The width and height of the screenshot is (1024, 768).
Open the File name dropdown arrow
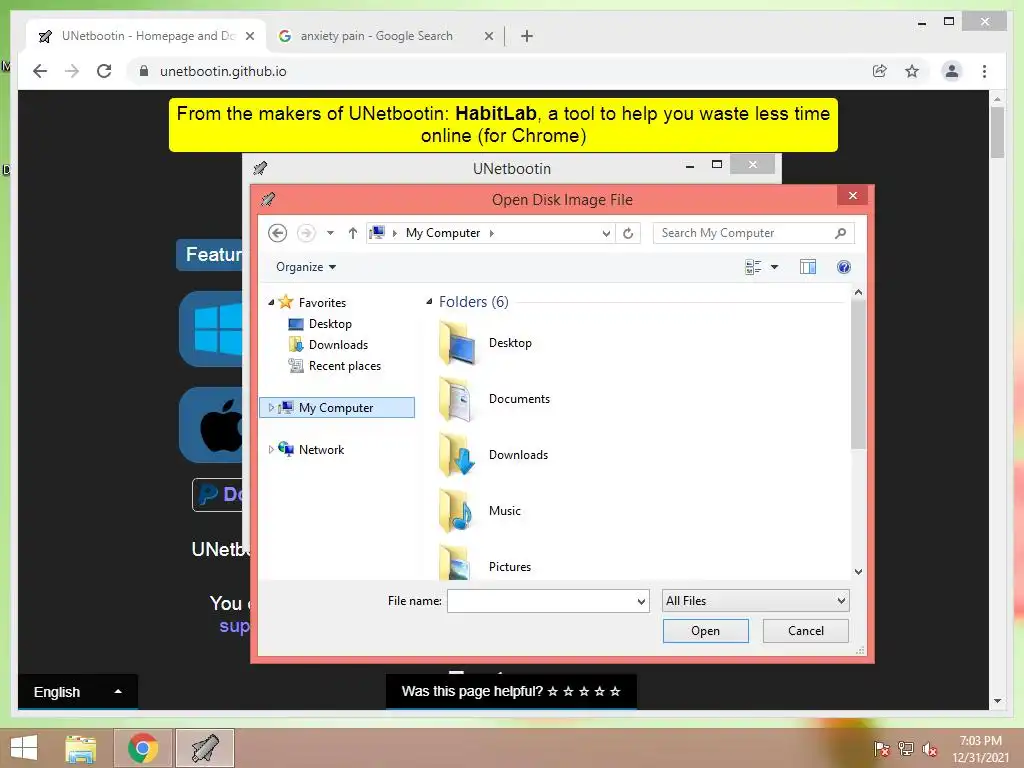tap(641, 601)
